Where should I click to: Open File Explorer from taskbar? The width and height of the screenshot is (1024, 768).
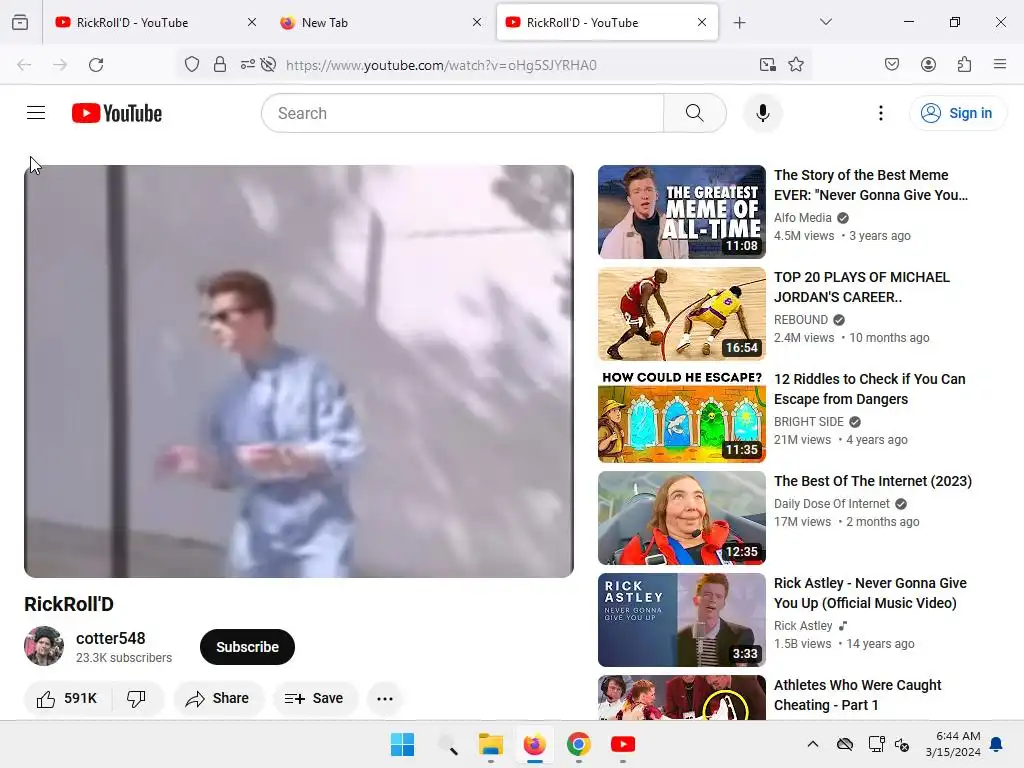pyautogui.click(x=490, y=744)
